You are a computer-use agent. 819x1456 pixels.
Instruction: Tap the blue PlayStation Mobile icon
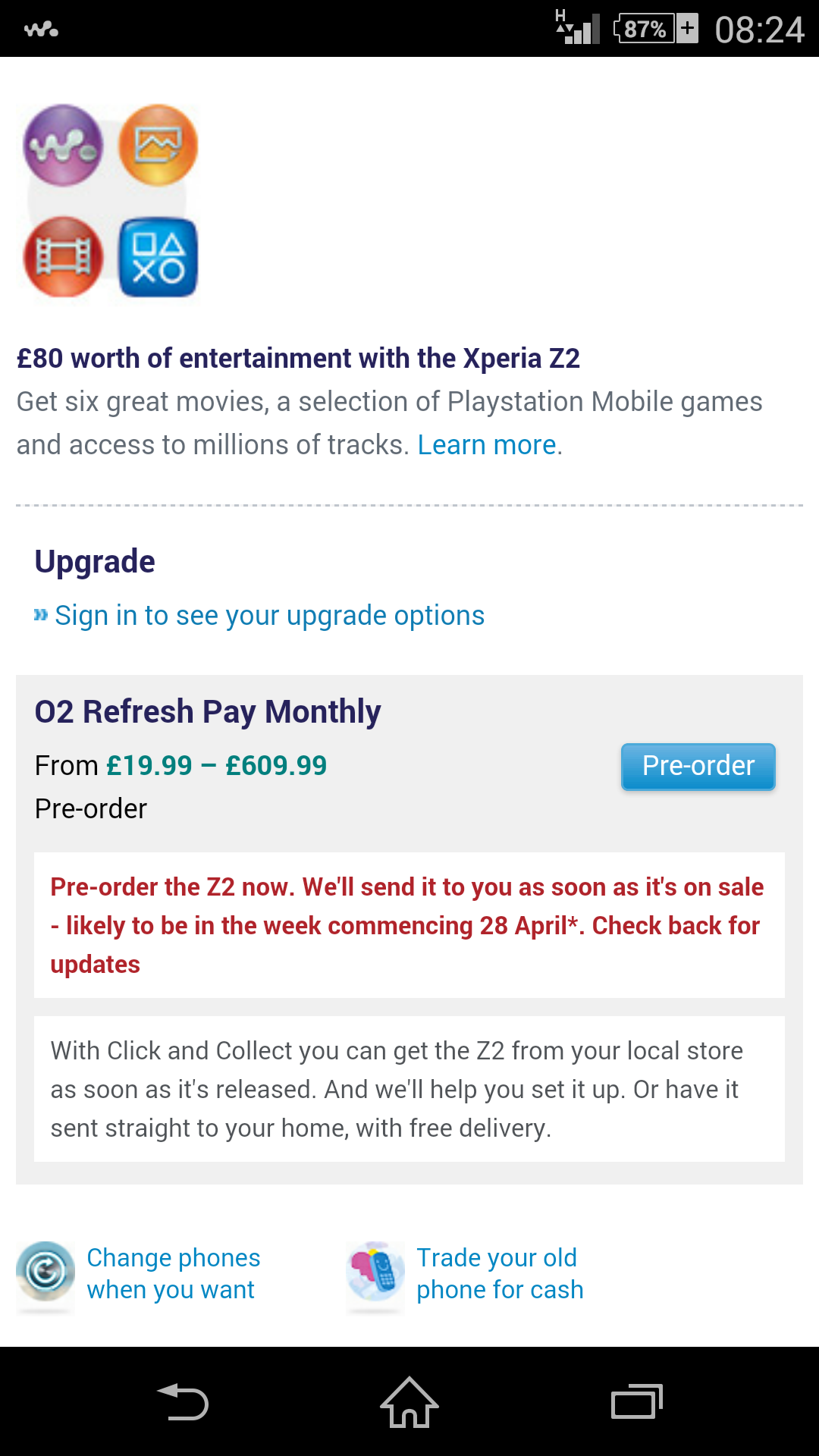click(x=158, y=257)
